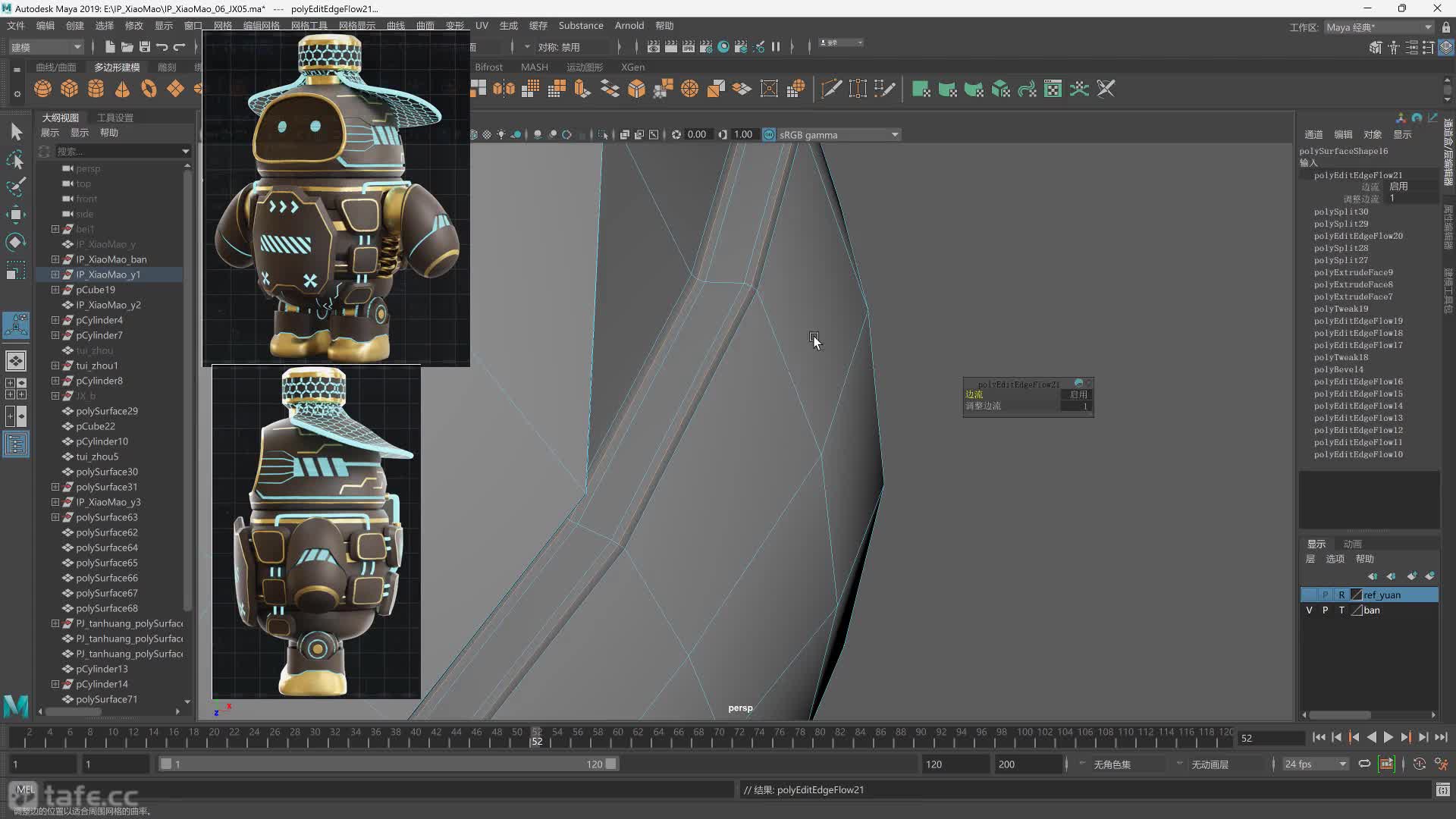Create a polygon cone from the shelf
1456x819 pixels.
pos(122,89)
